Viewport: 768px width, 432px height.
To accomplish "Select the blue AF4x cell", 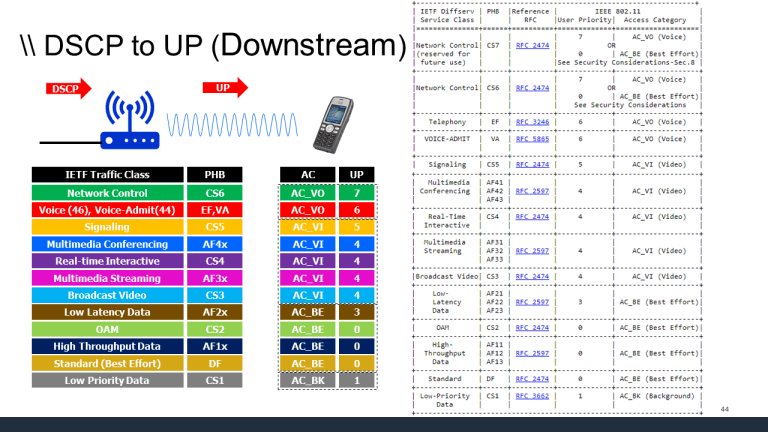I will [x=215, y=244].
